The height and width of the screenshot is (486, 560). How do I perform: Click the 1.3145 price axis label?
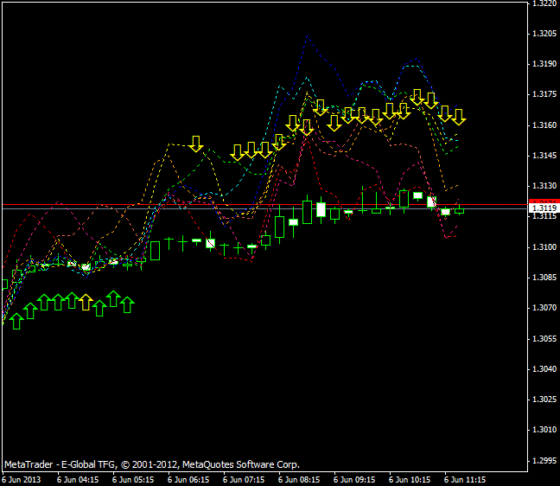(x=545, y=155)
